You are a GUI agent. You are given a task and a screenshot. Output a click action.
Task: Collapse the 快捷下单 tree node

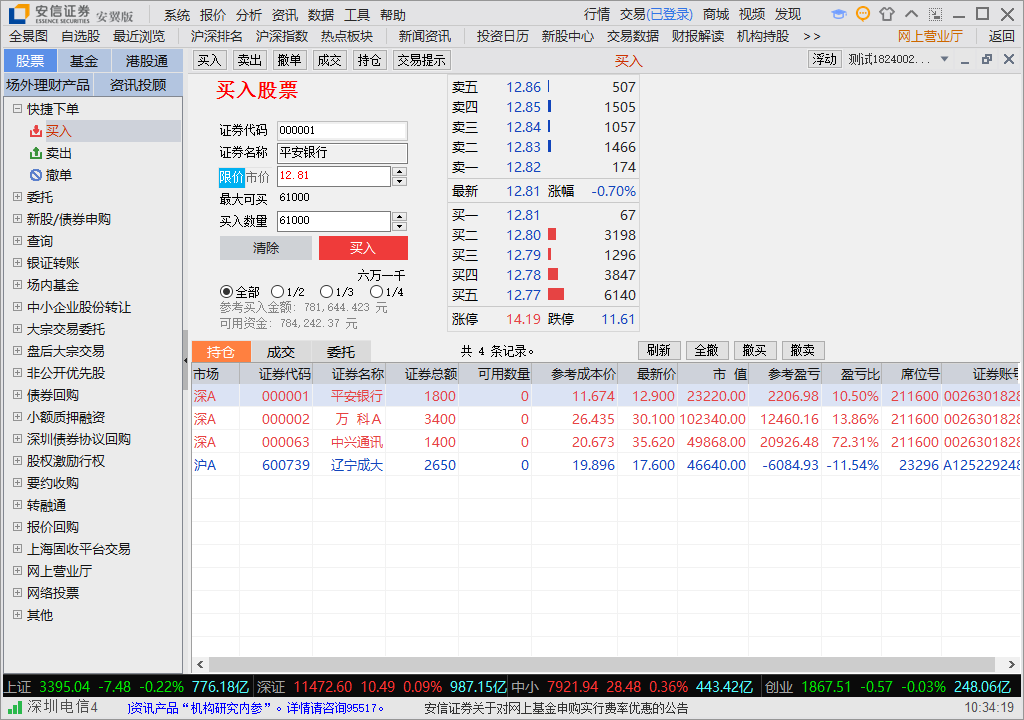(18, 108)
